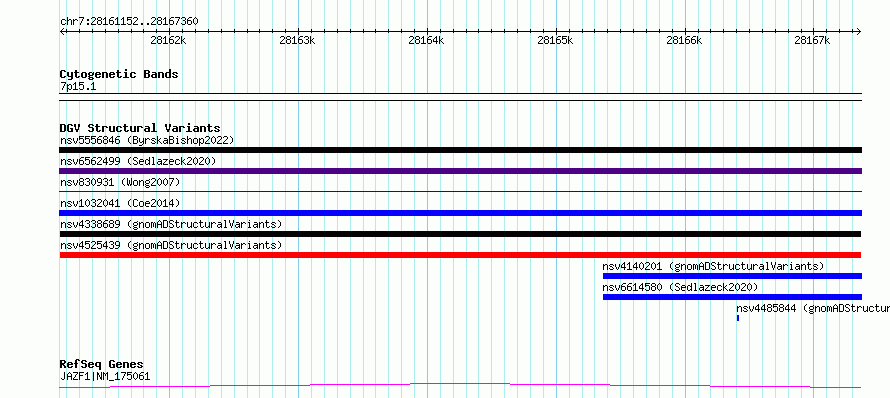Open the nsv4338689 gnomAD variant label
This screenshot has height=398, width=890.
tap(171, 224)
